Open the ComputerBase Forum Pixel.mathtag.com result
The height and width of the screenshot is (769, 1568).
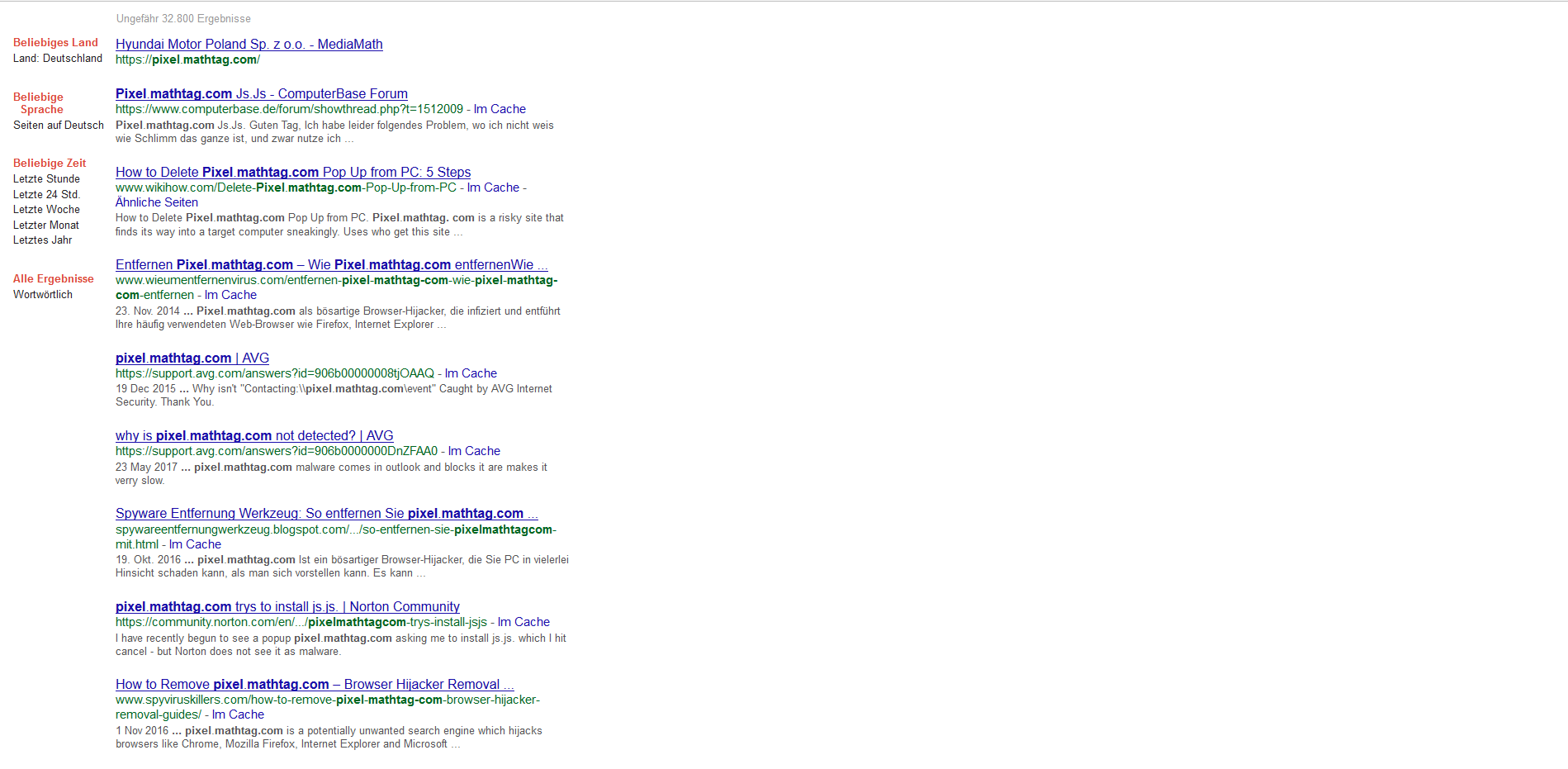(262, 93)
